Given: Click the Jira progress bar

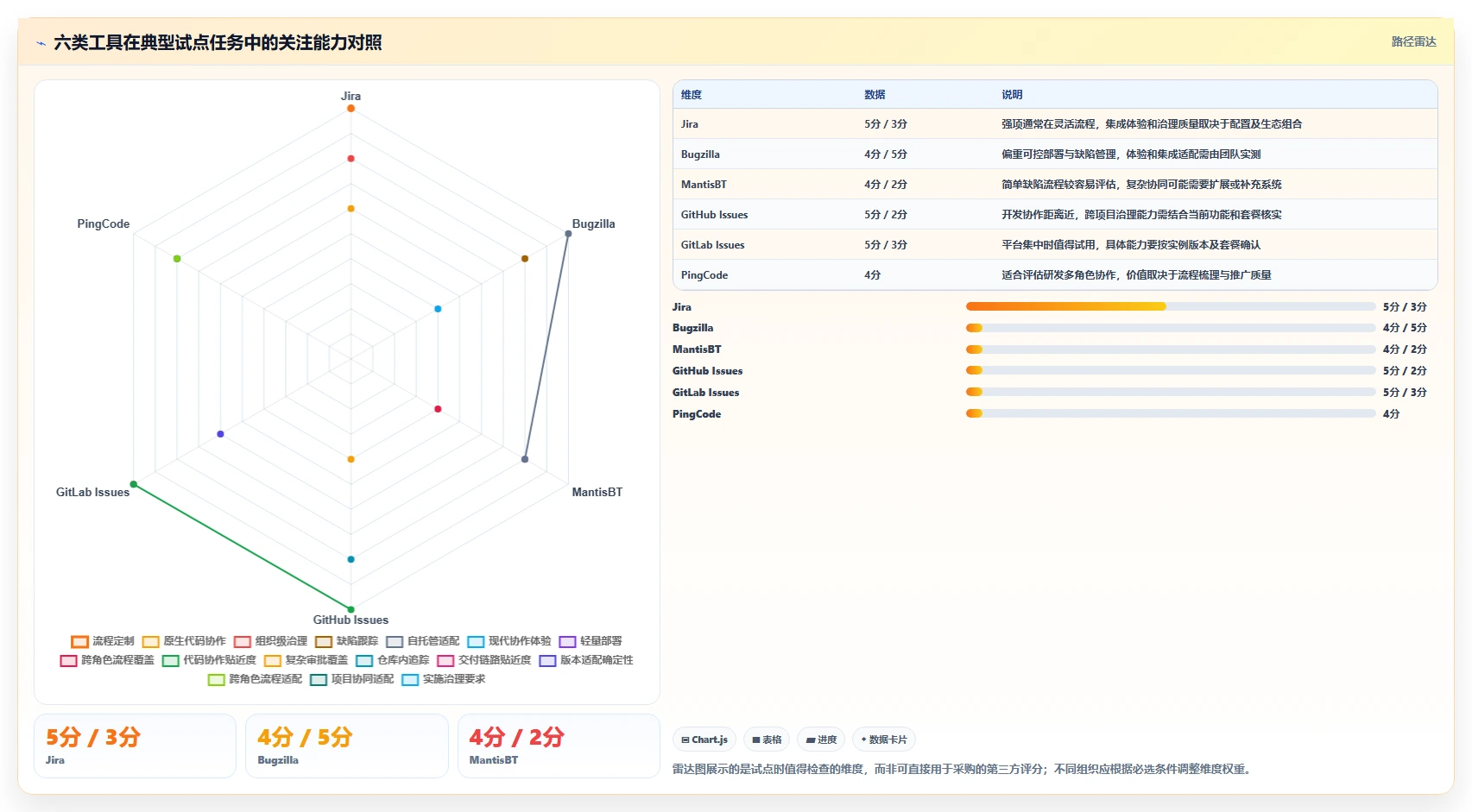Looking at the screenshot, I should coord(1171,306).
